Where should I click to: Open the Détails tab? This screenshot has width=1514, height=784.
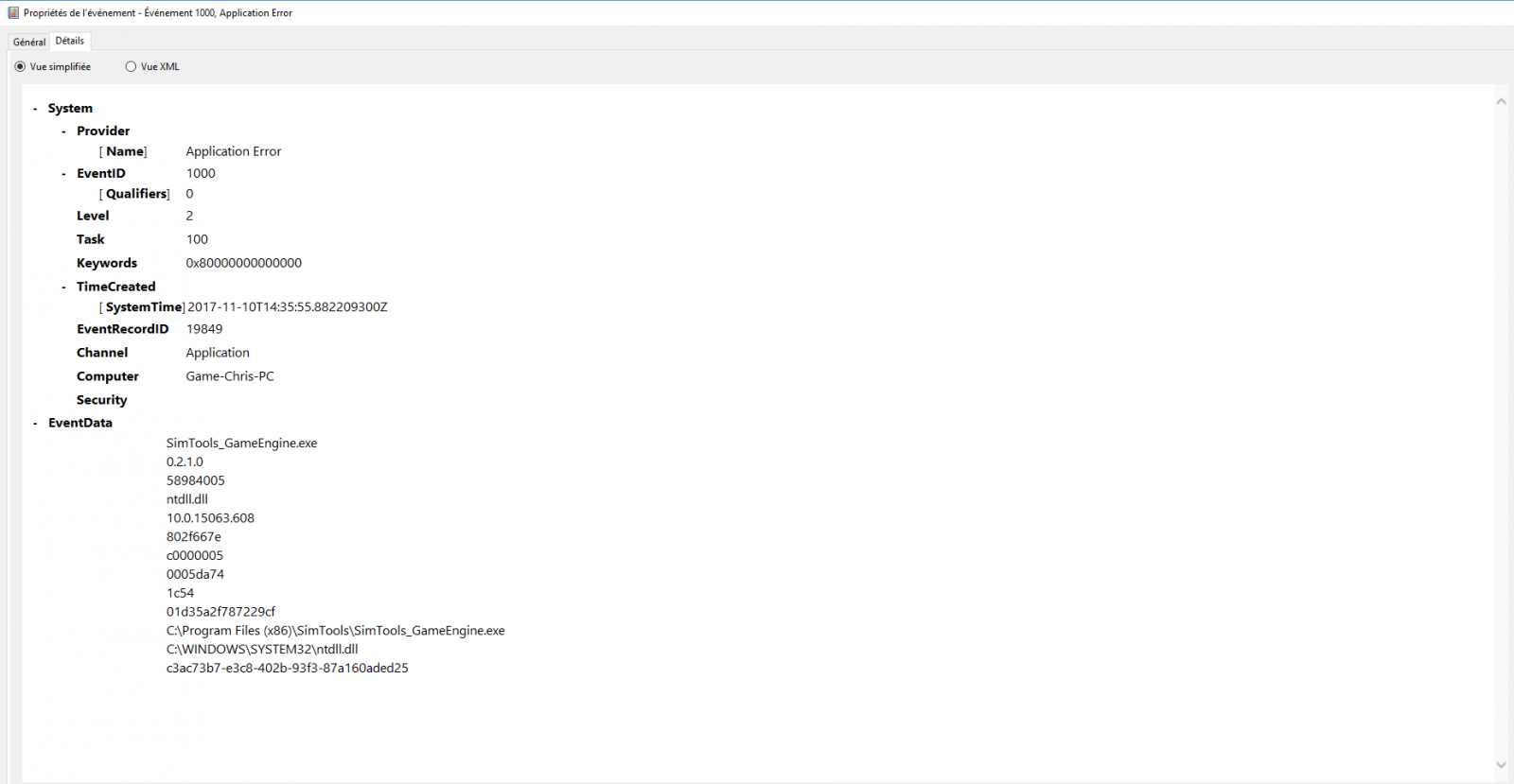(70, 41)
